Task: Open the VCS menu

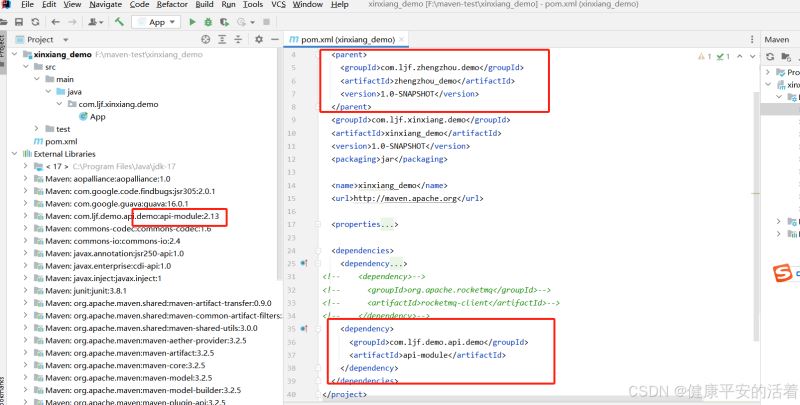Action: 278,5
